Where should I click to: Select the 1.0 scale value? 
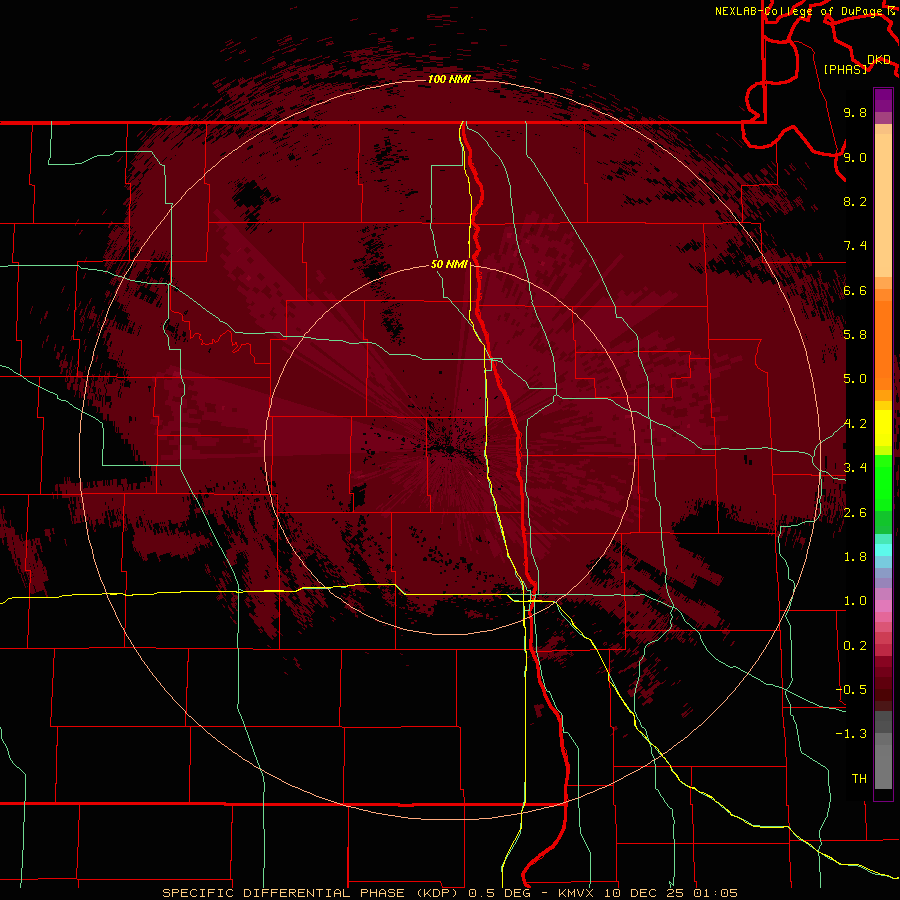point(855,601)
